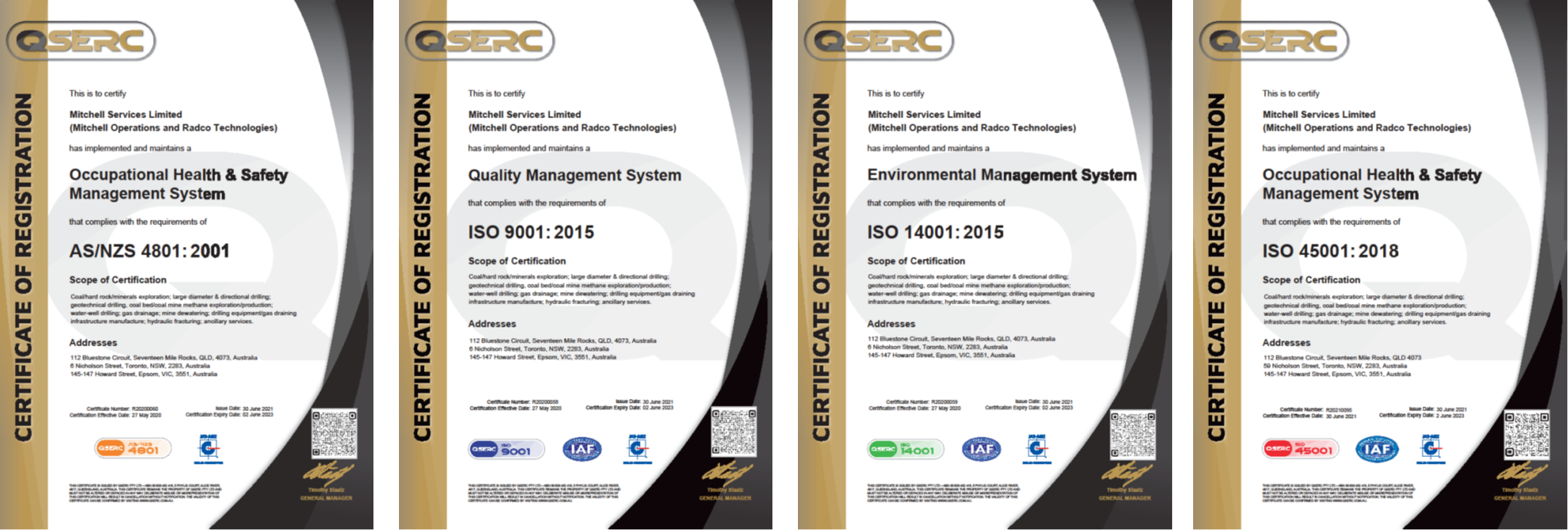Click IAF logo on ISO 9001 certificate
Image resolution: width=1568 pixels, height=530 pixels.
click(582, 449)
